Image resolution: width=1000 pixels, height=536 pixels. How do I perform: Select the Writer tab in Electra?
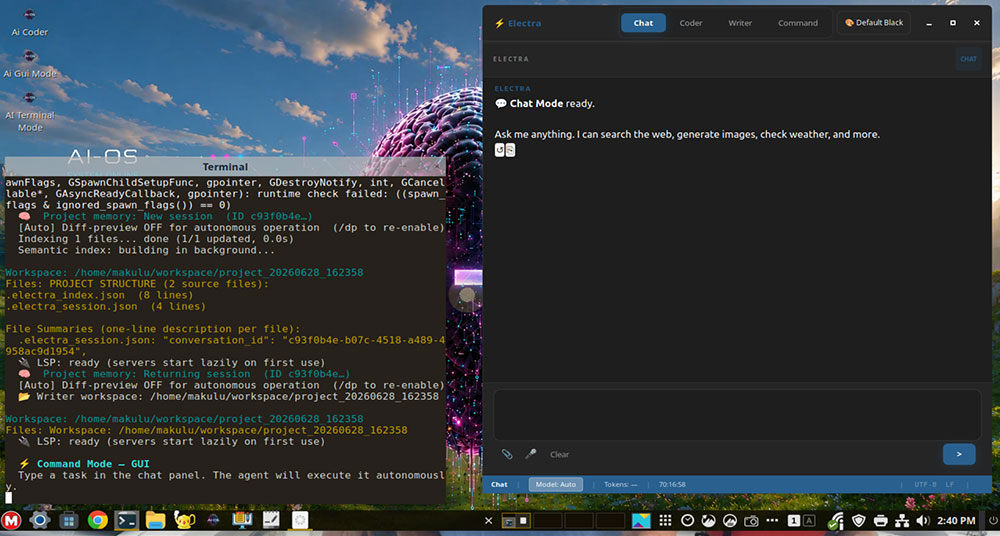coord(740,23)
